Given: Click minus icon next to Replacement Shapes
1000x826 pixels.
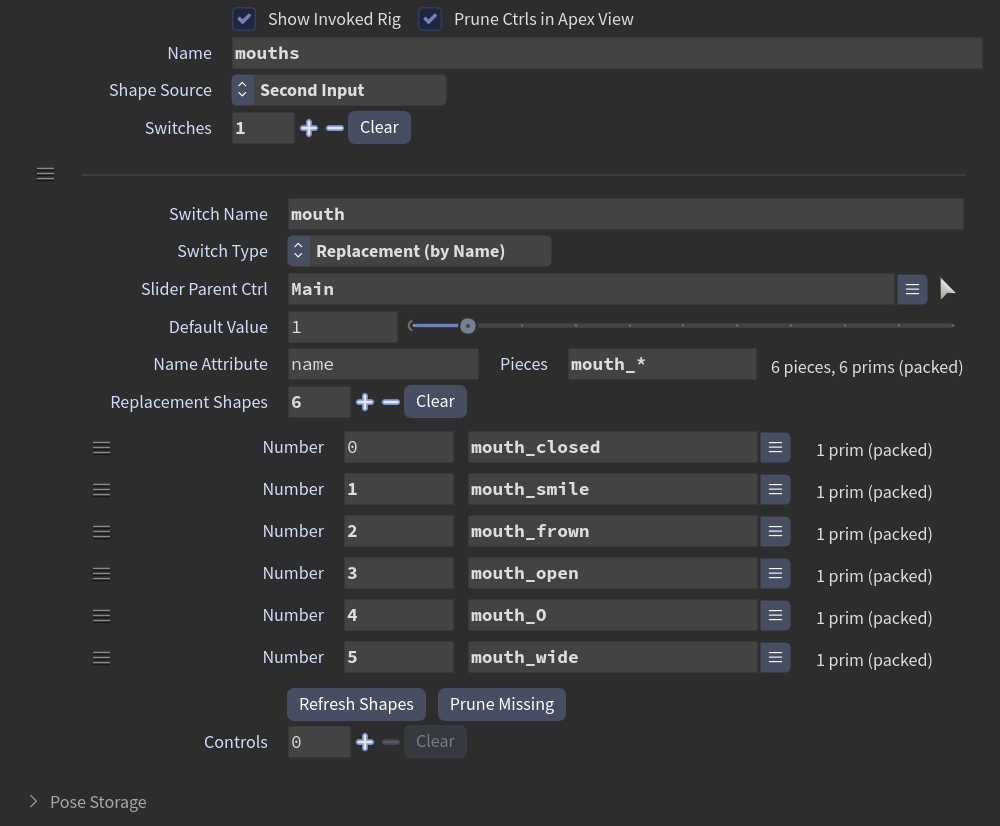Looking at the screenshot, I should (391, 402).
